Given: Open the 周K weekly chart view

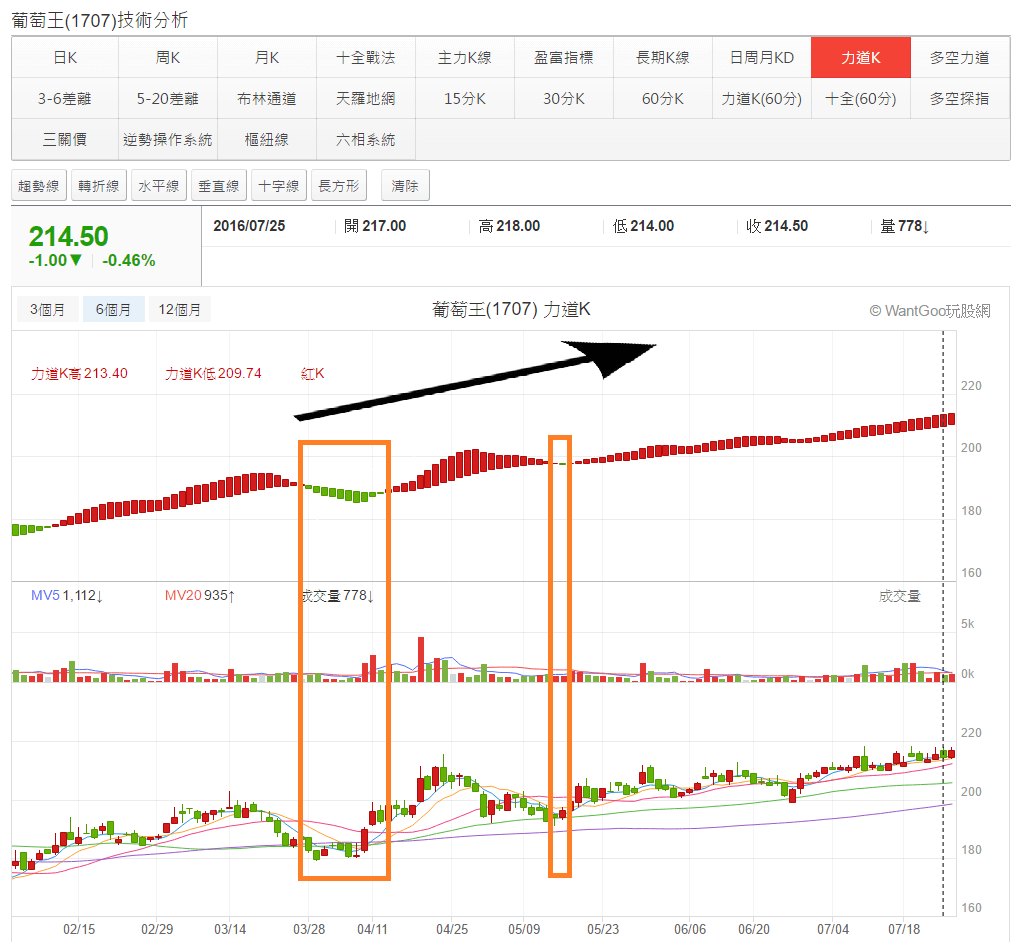Looking at the screenshot, I should (166, 57).
